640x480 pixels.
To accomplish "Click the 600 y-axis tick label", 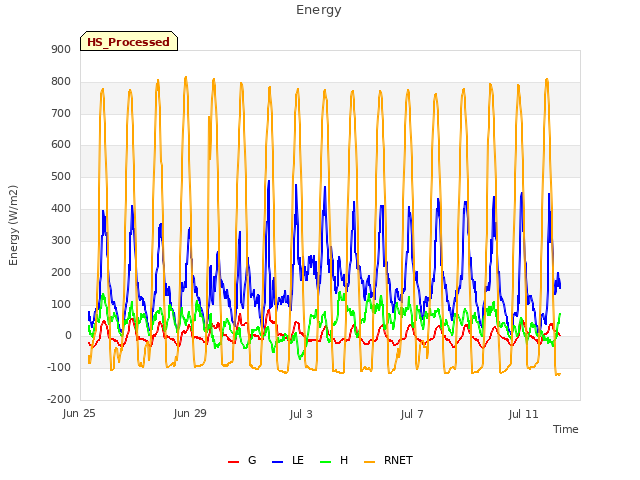I will point(61,144).
